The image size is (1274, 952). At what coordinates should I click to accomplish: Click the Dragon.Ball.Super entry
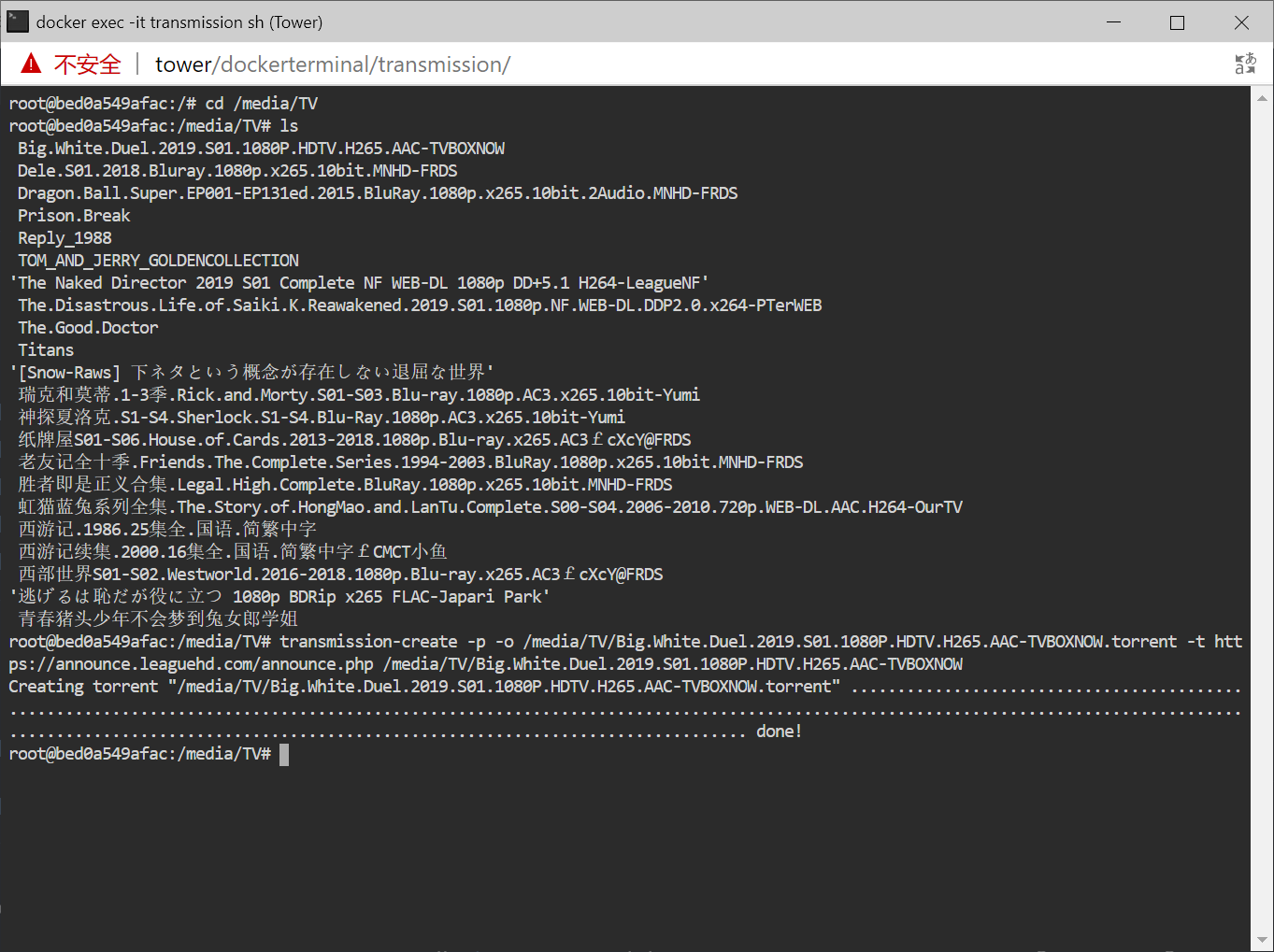(378, 193)
